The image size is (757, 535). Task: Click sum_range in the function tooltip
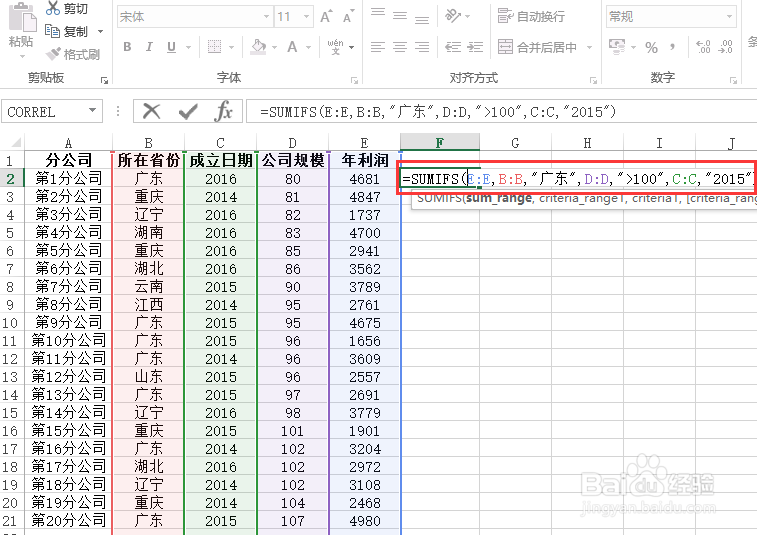coord(499,198)
